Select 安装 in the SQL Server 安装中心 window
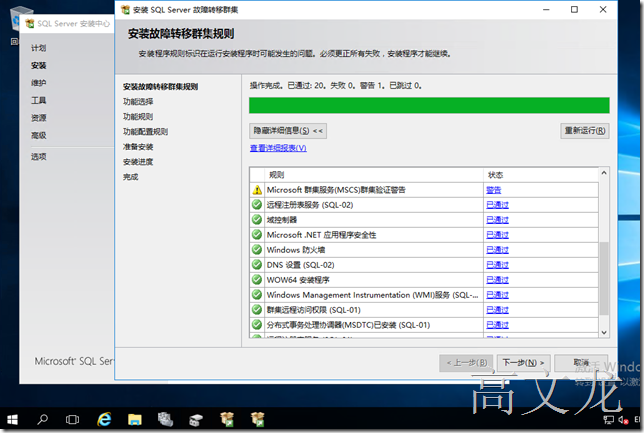Image resolution: width=644 pixels, height=433 pixels. click(x=39, y=65)
